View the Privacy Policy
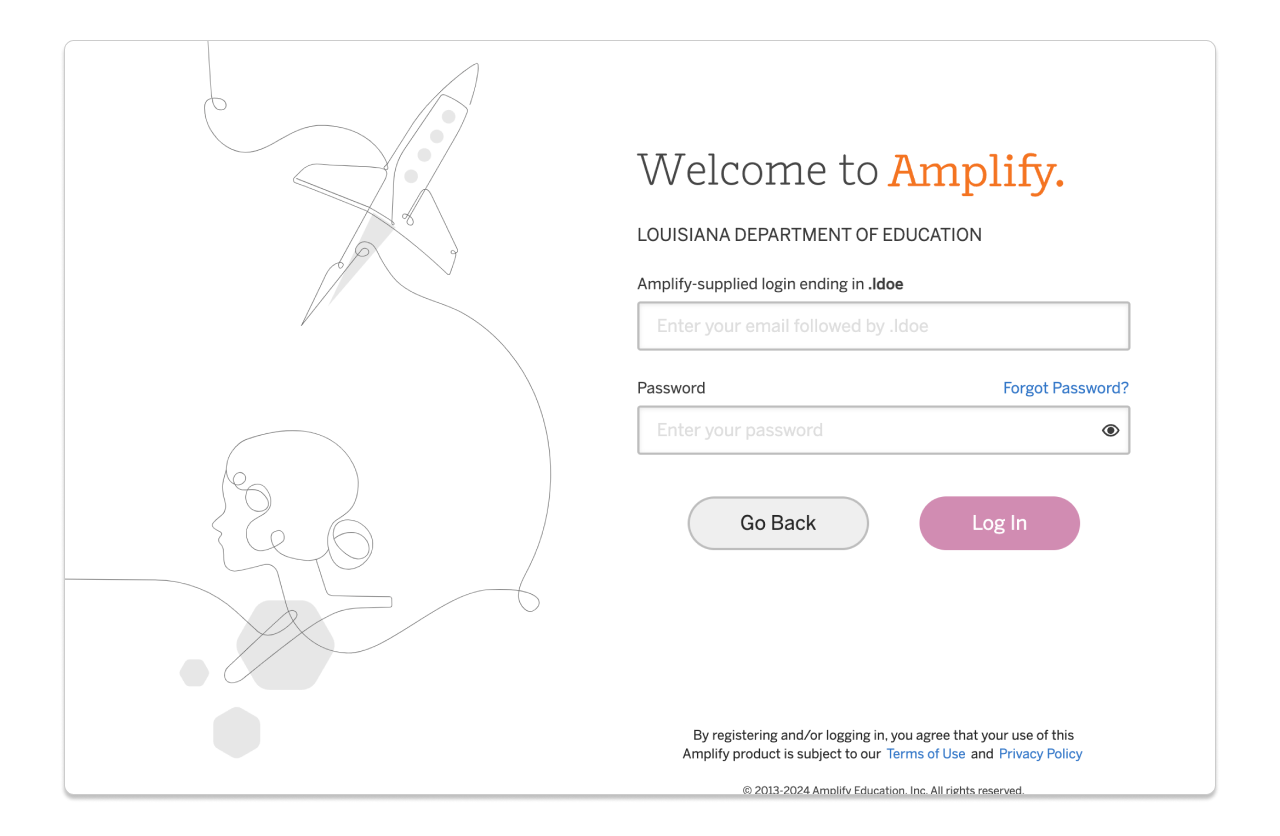The height and width of the screenshot is (836, 1280). (1040, 753)
